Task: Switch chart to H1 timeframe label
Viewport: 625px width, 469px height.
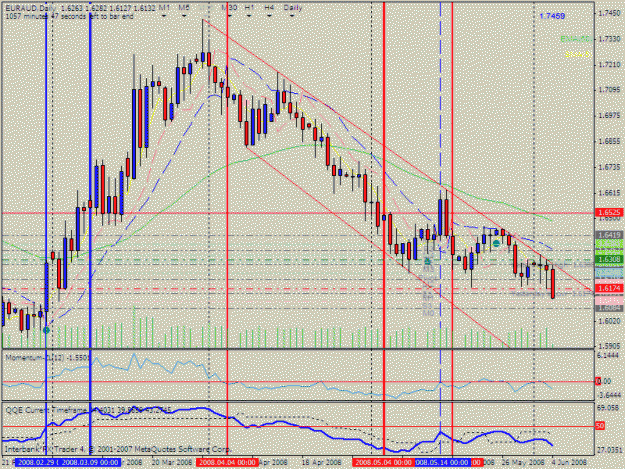Action: 249,8
